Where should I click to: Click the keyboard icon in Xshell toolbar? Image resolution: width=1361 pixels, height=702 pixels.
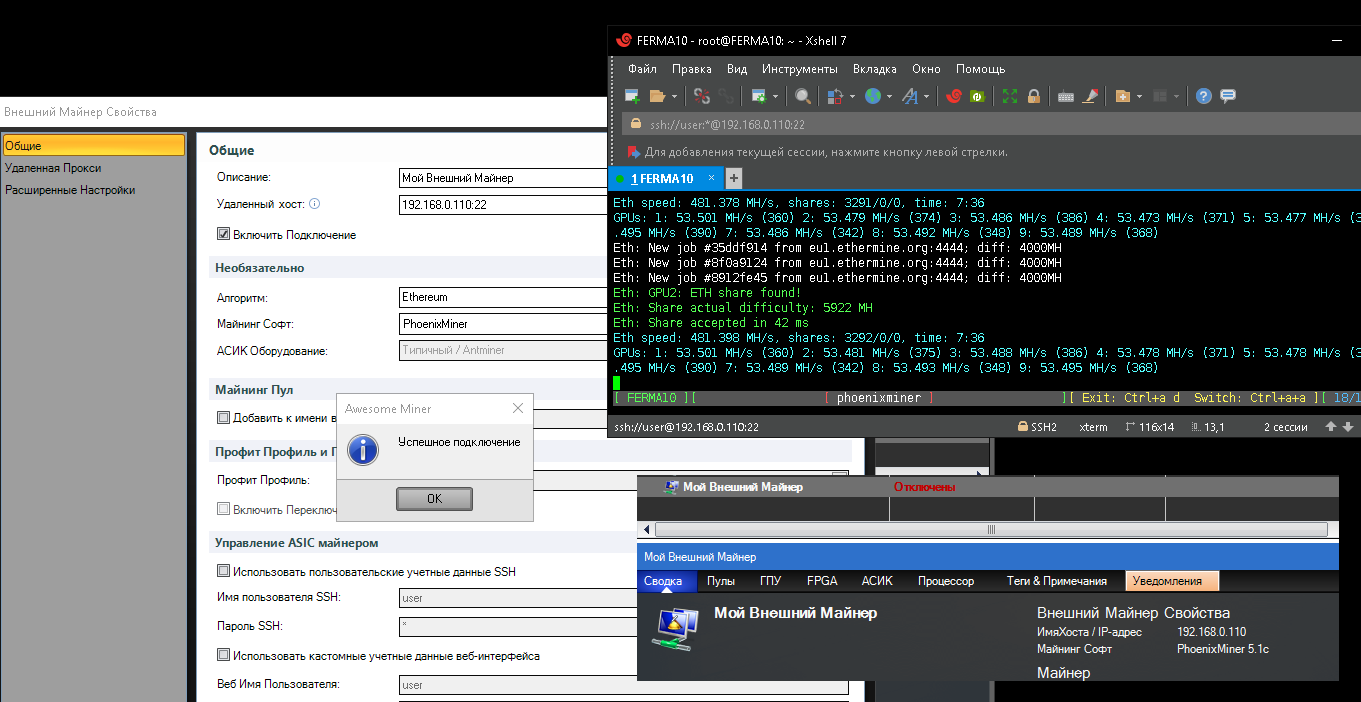tap(1066, 96)
